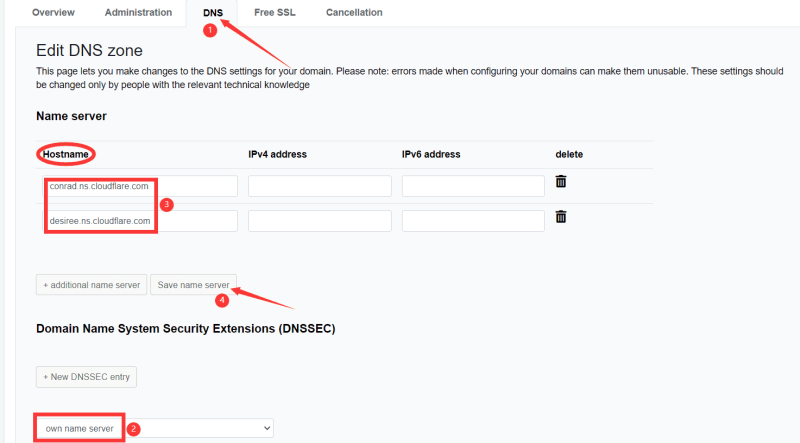
Task: Click the conrad.ns.cloudflare.com hostname field
Action: pyautogui.click(x=140, y=186)
